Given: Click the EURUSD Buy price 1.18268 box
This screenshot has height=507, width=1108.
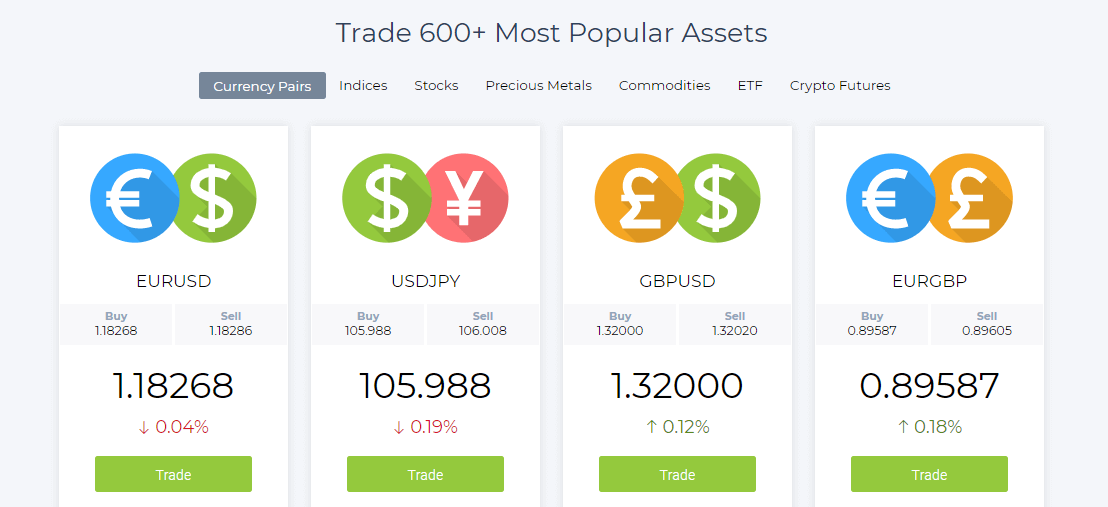Looking at the screenshot, I should click(x=116, y=325).
